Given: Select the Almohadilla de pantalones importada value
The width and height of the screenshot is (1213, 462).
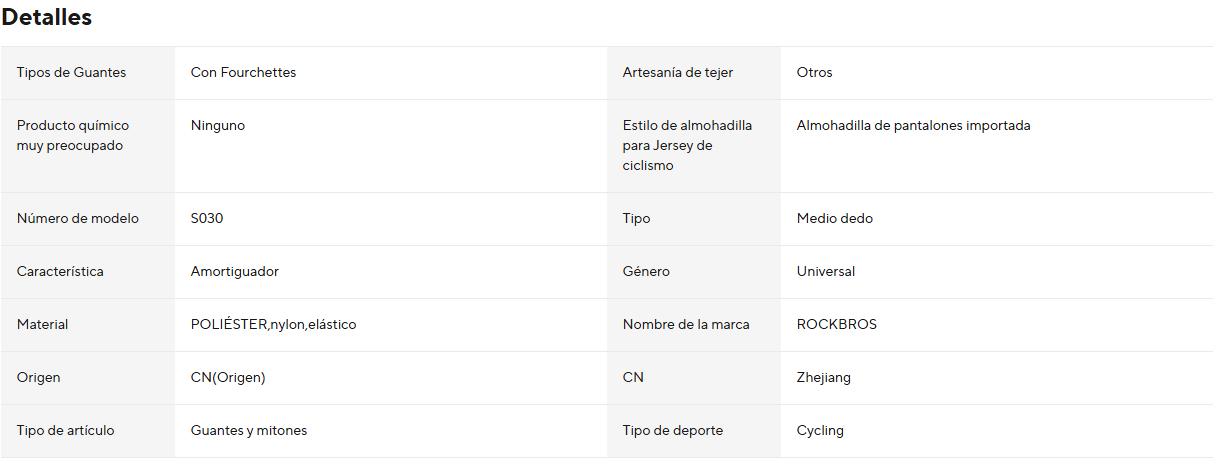Looking at the screenshot, I should pos(913,126).
